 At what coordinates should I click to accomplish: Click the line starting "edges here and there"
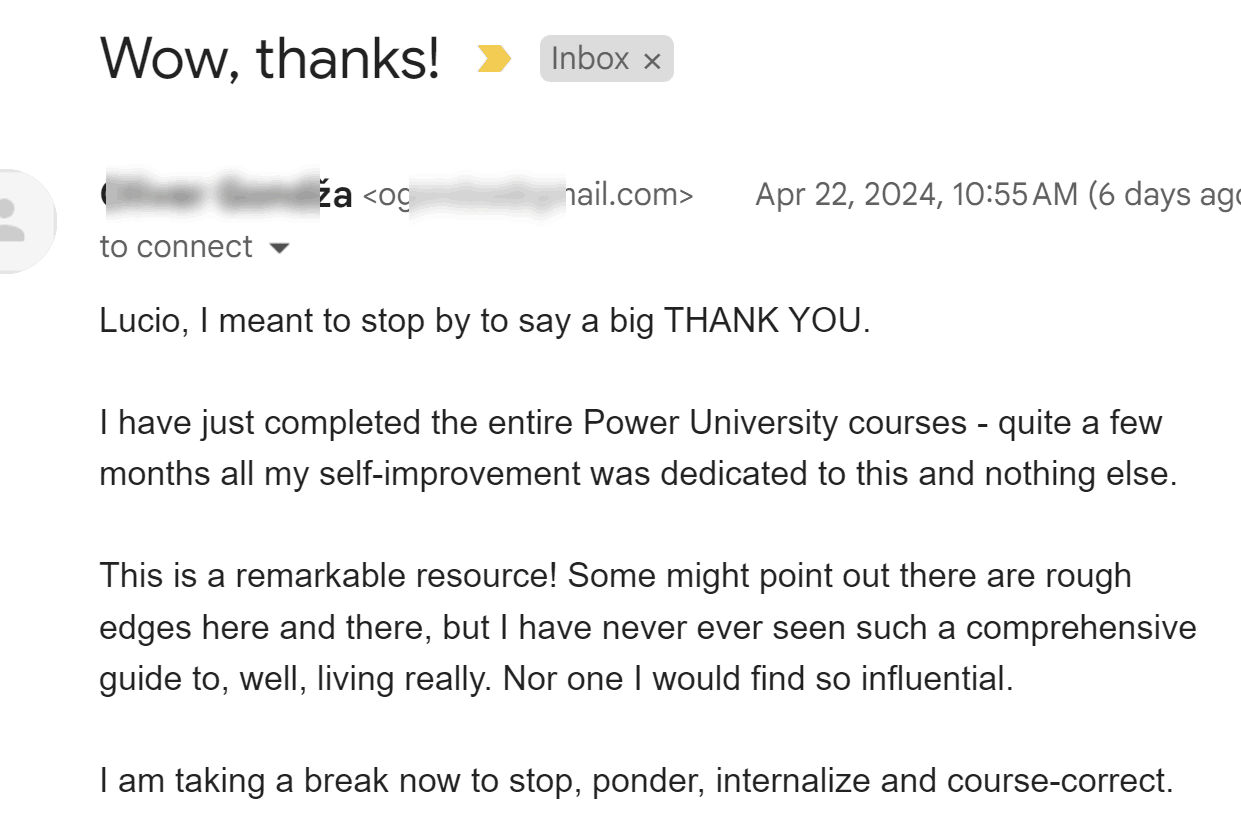(647, 627)
